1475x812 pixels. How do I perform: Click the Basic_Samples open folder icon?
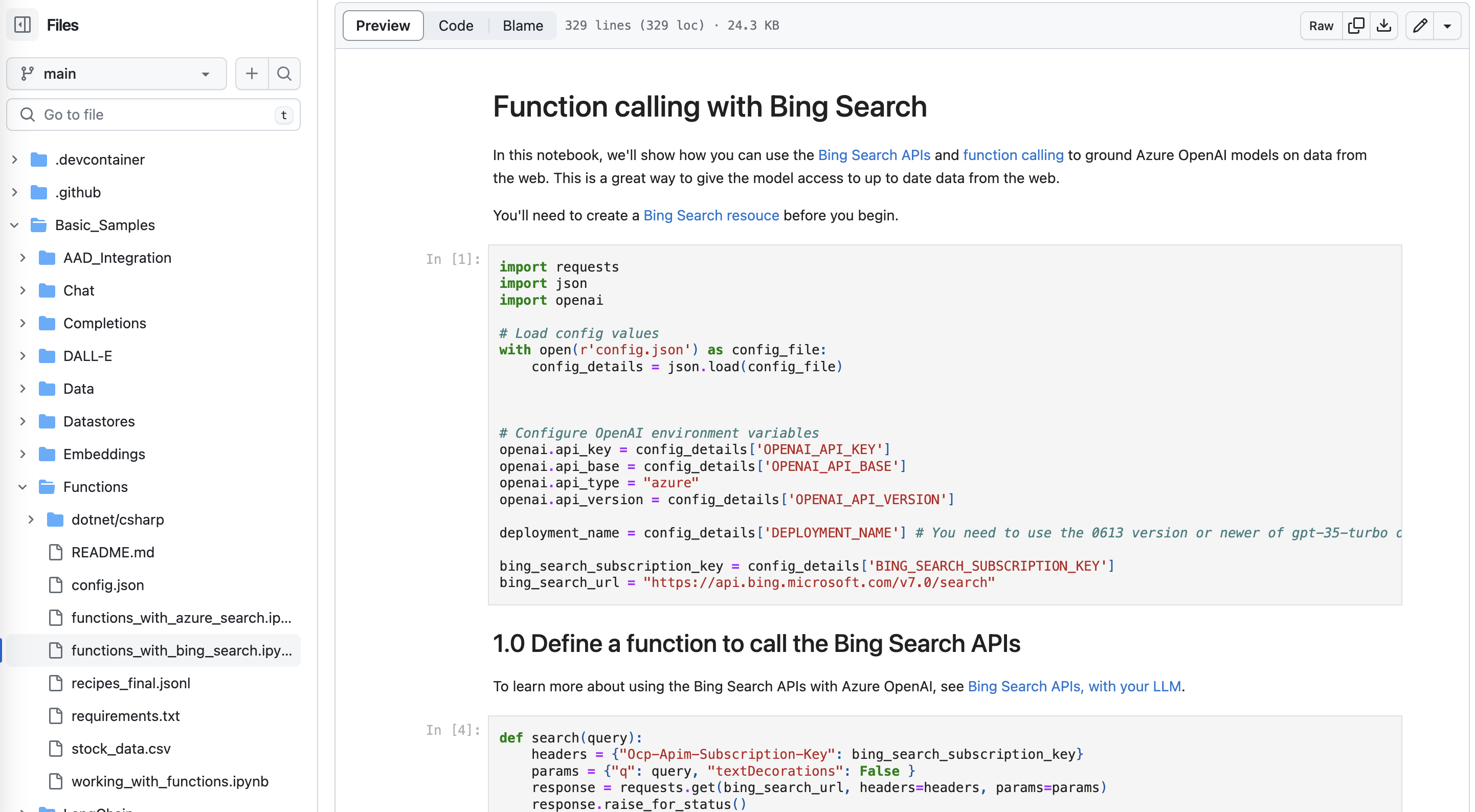39,224
